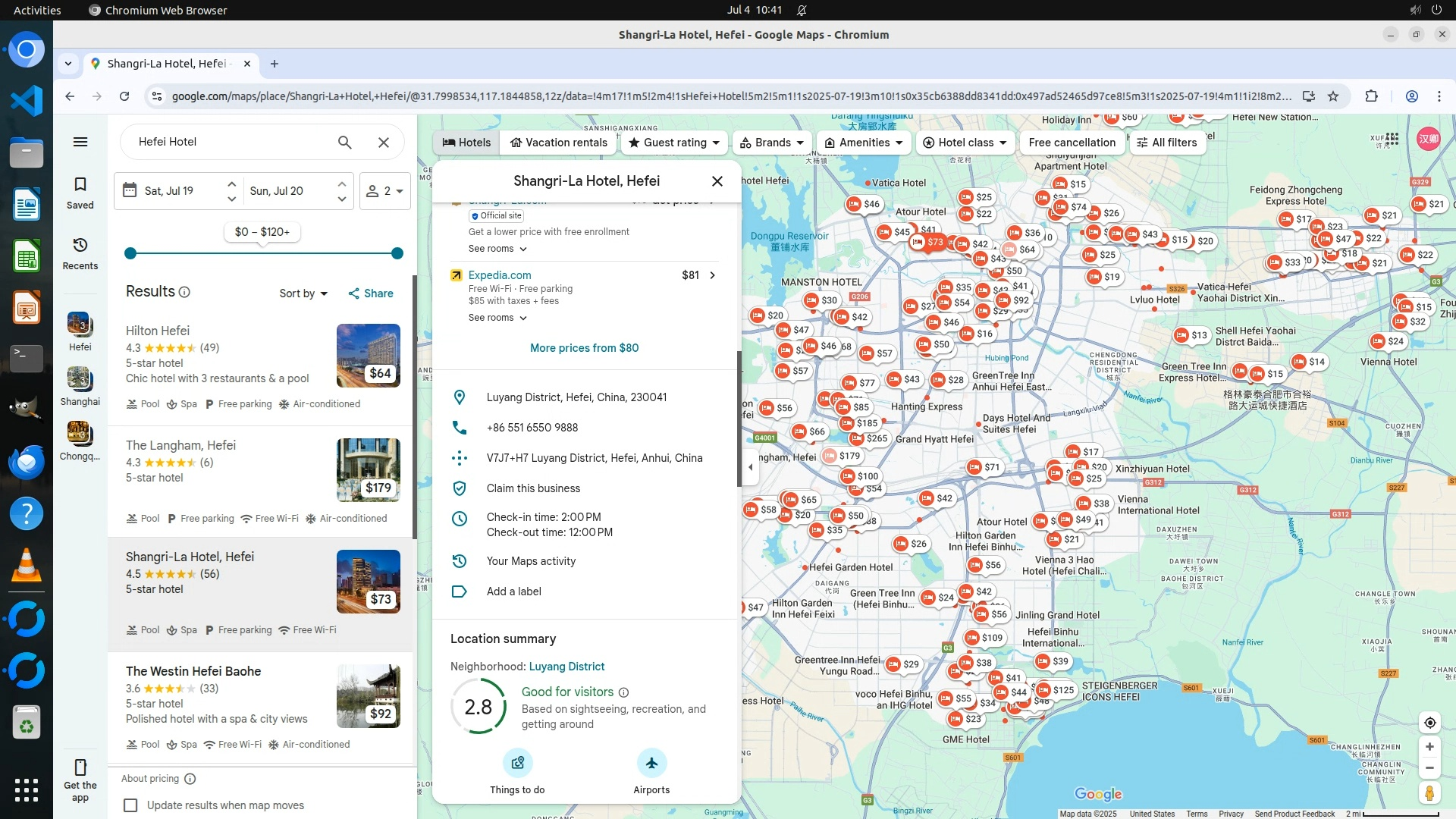The width and height of the screenshot is (1456, 819).
Task: Open the hamburger menu icon
Action: 80,143
